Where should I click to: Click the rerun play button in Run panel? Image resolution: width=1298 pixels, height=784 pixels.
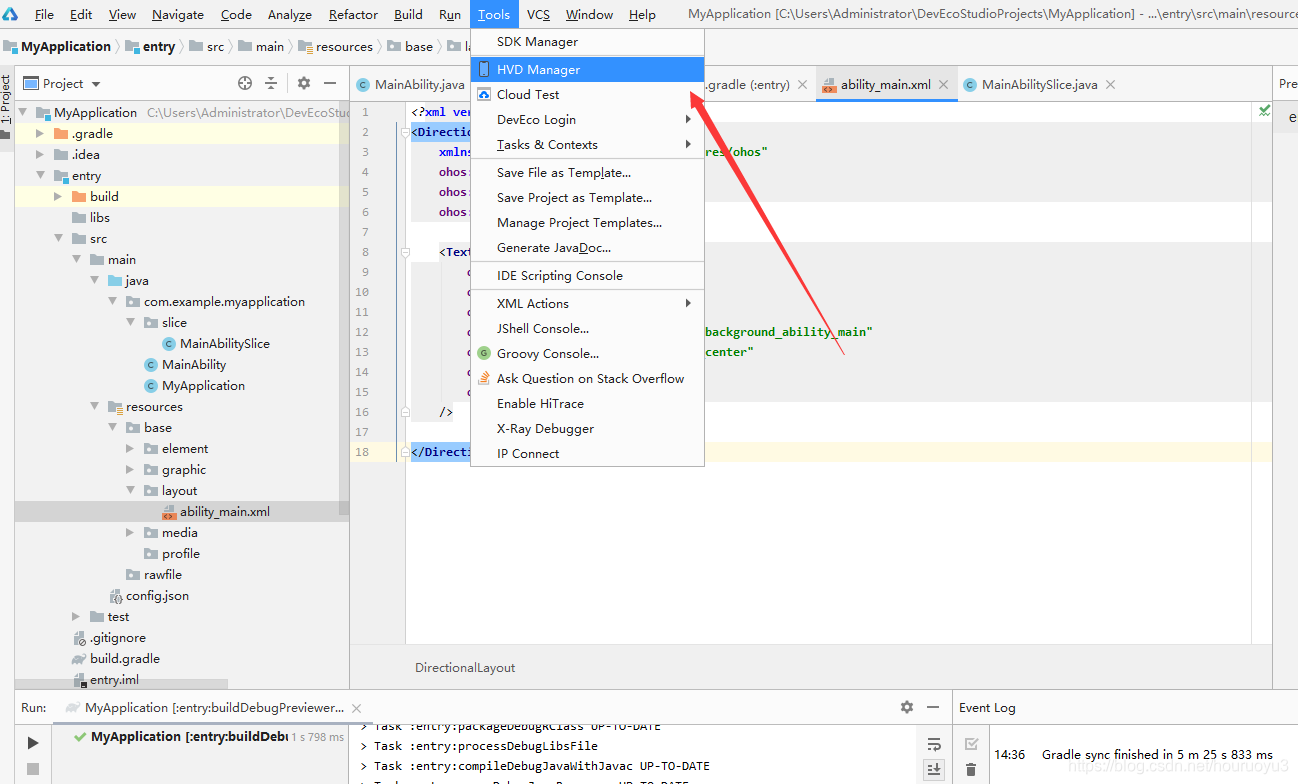33,742
